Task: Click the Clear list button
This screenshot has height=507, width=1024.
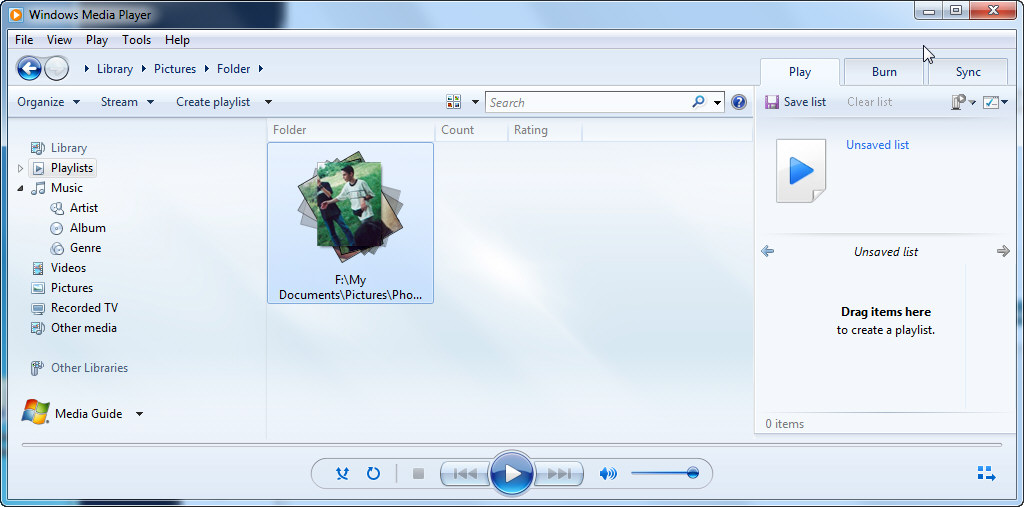Action: [x=869, y=102]
